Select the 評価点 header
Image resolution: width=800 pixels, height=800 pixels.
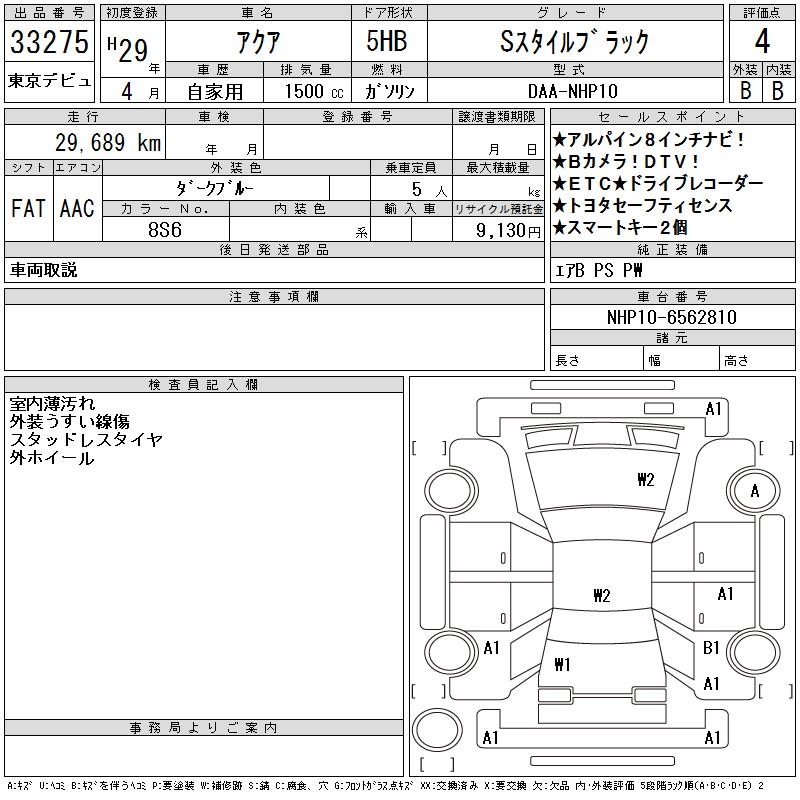(x=762, y=13)
